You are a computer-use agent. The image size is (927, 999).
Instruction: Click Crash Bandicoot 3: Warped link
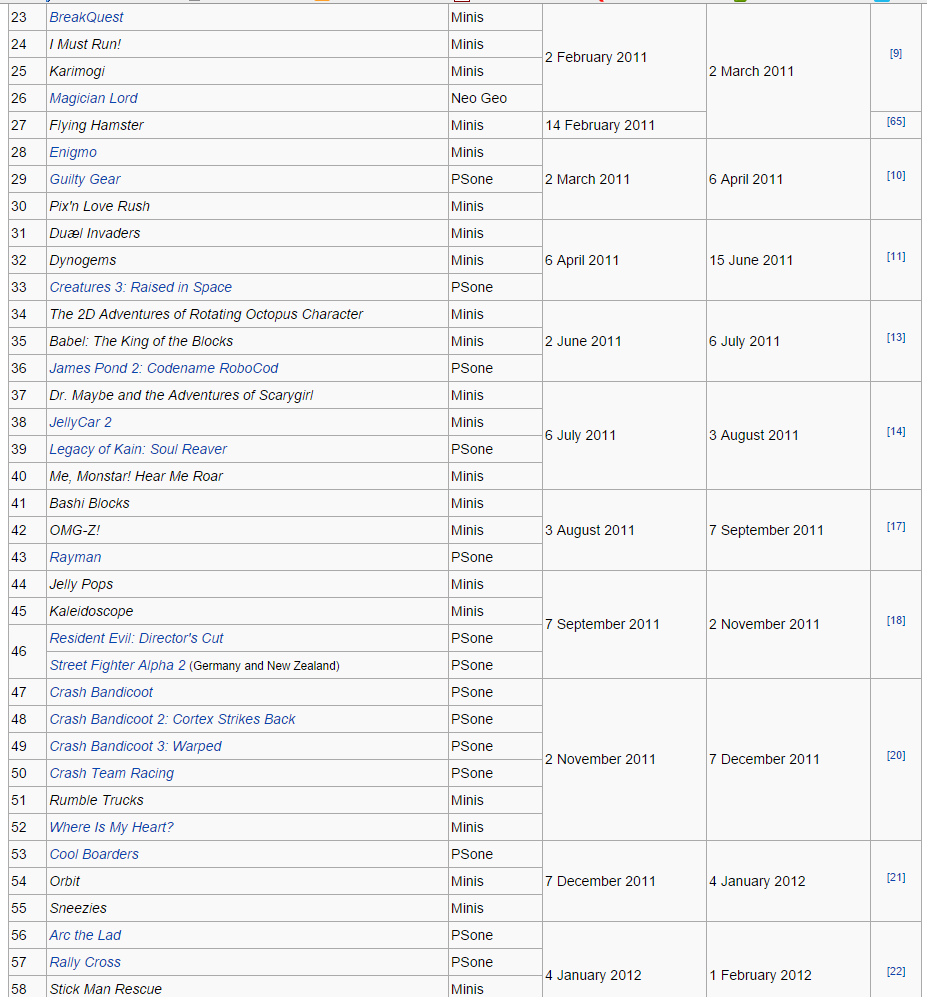click(x=135, y=746)
